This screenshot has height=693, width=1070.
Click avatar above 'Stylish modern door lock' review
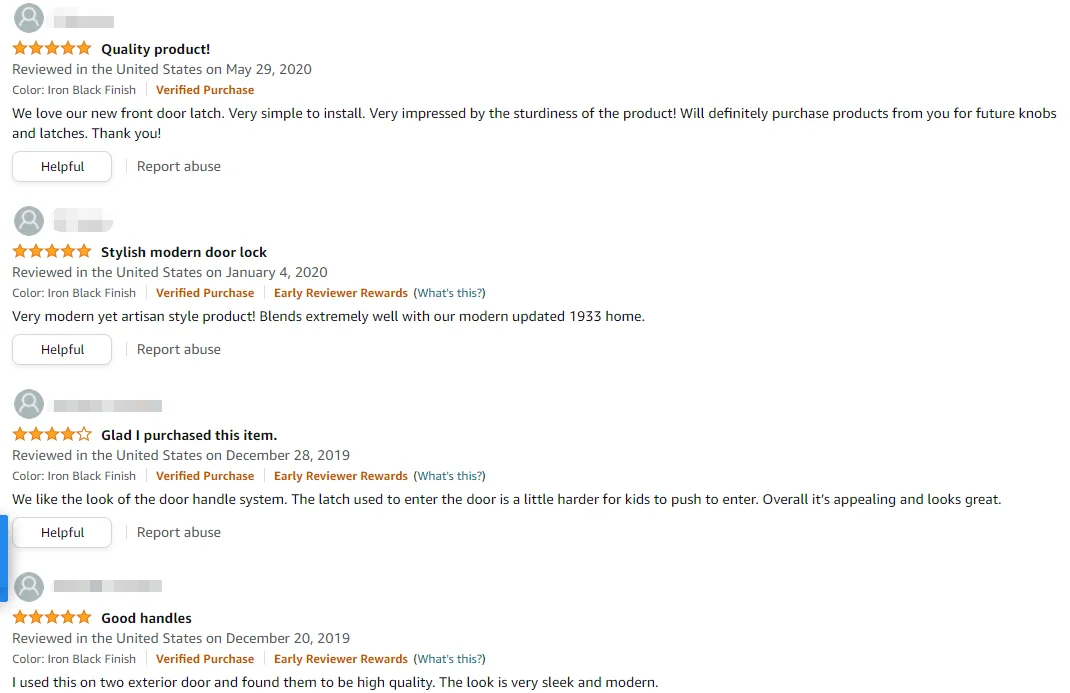[x=29, y=221]
